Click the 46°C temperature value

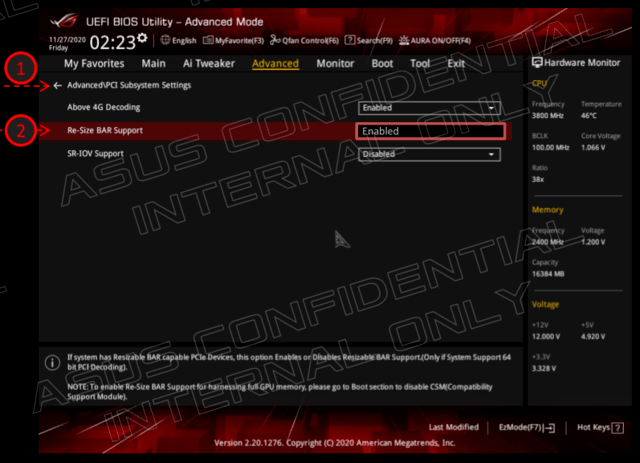[x=589, y=116]
